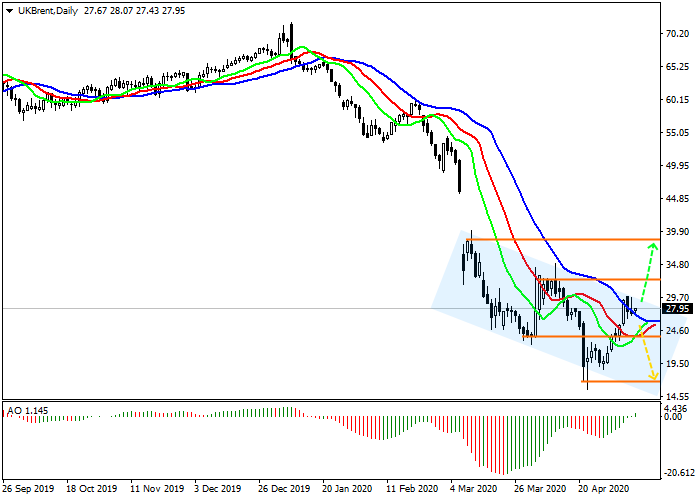
Task: Click the 4 Mar 2020 date label
Action: (474, 490)
